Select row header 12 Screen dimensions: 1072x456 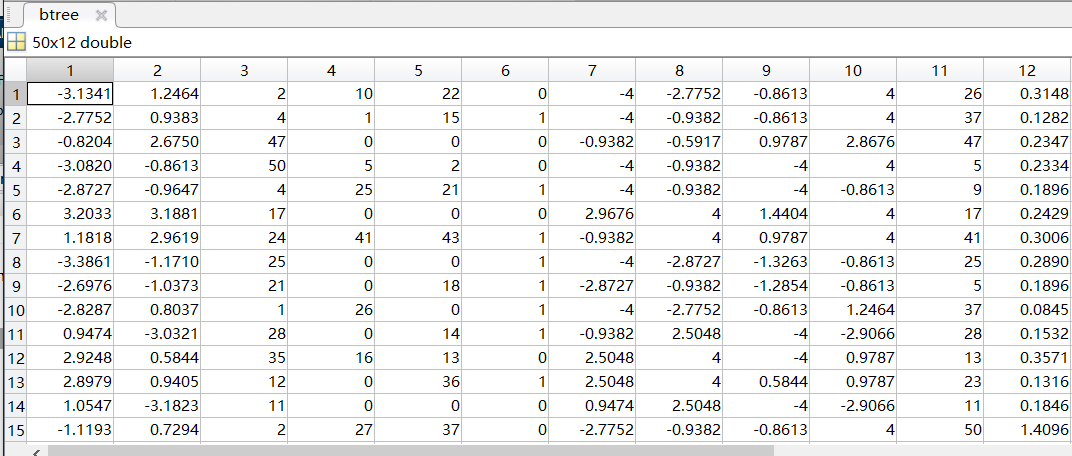click(16, 358)
